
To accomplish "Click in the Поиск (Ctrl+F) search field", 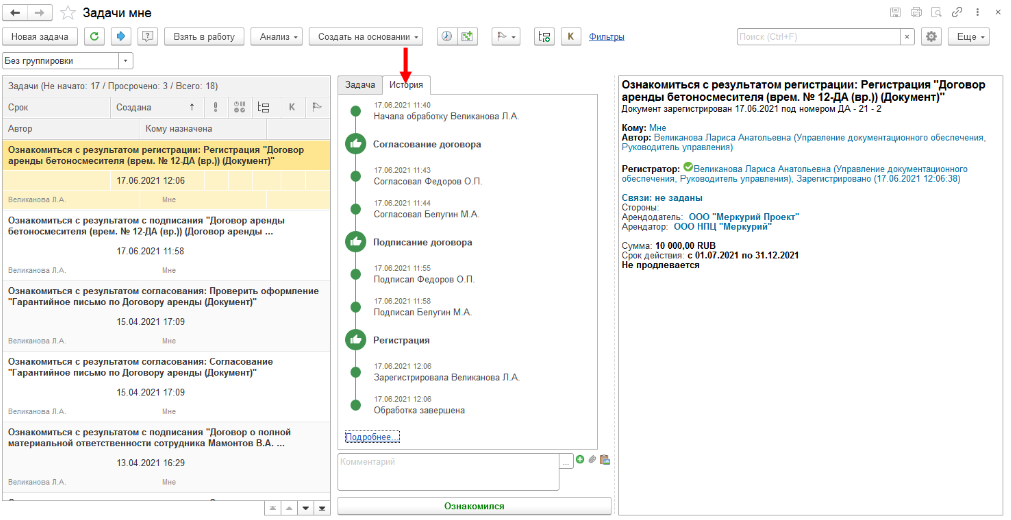I will click(x=819, y=37).
